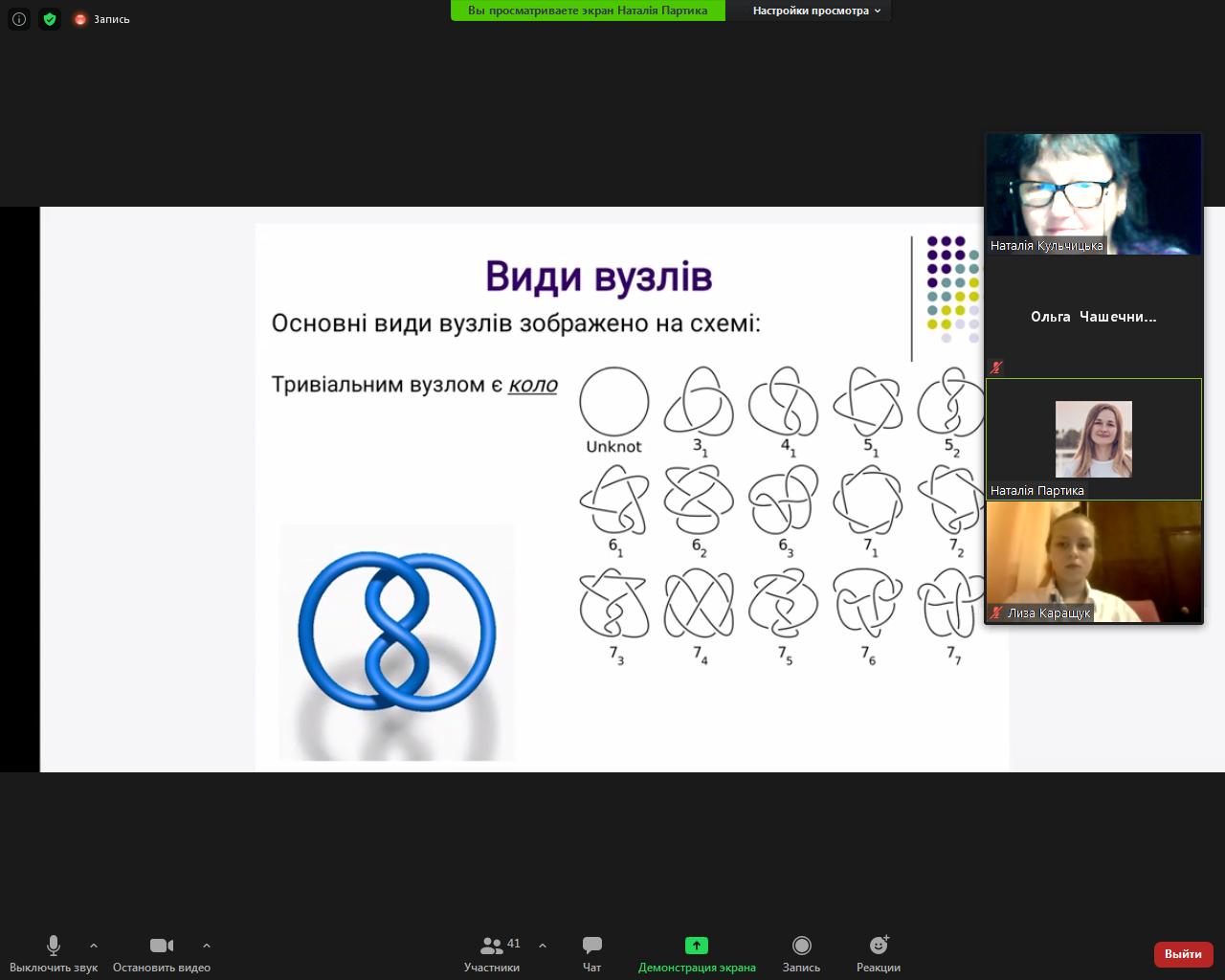Click the recording indicator Запись at top
This screenshot has height=980, width=1225.
pos(102,19)
